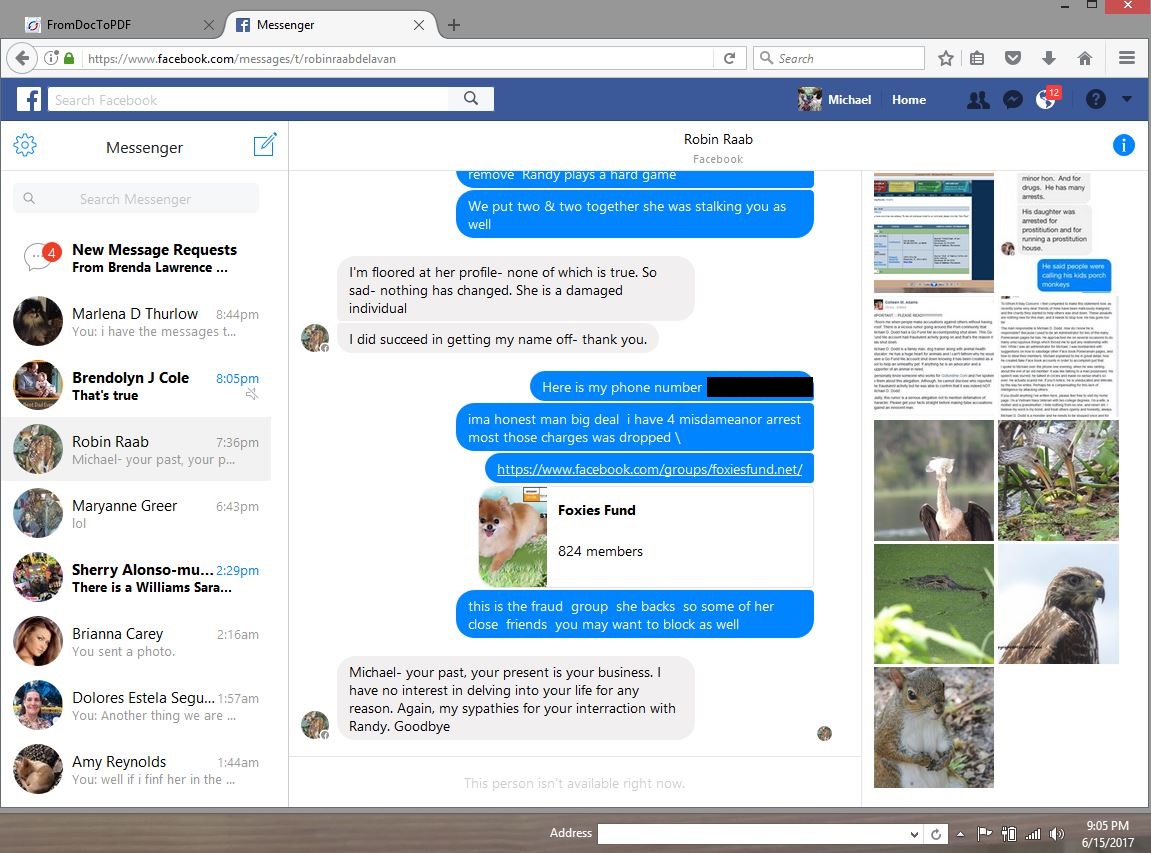Compose a new message with pencil icon
Viewport: 1151px width, 853px height.
tap(264, 145)
